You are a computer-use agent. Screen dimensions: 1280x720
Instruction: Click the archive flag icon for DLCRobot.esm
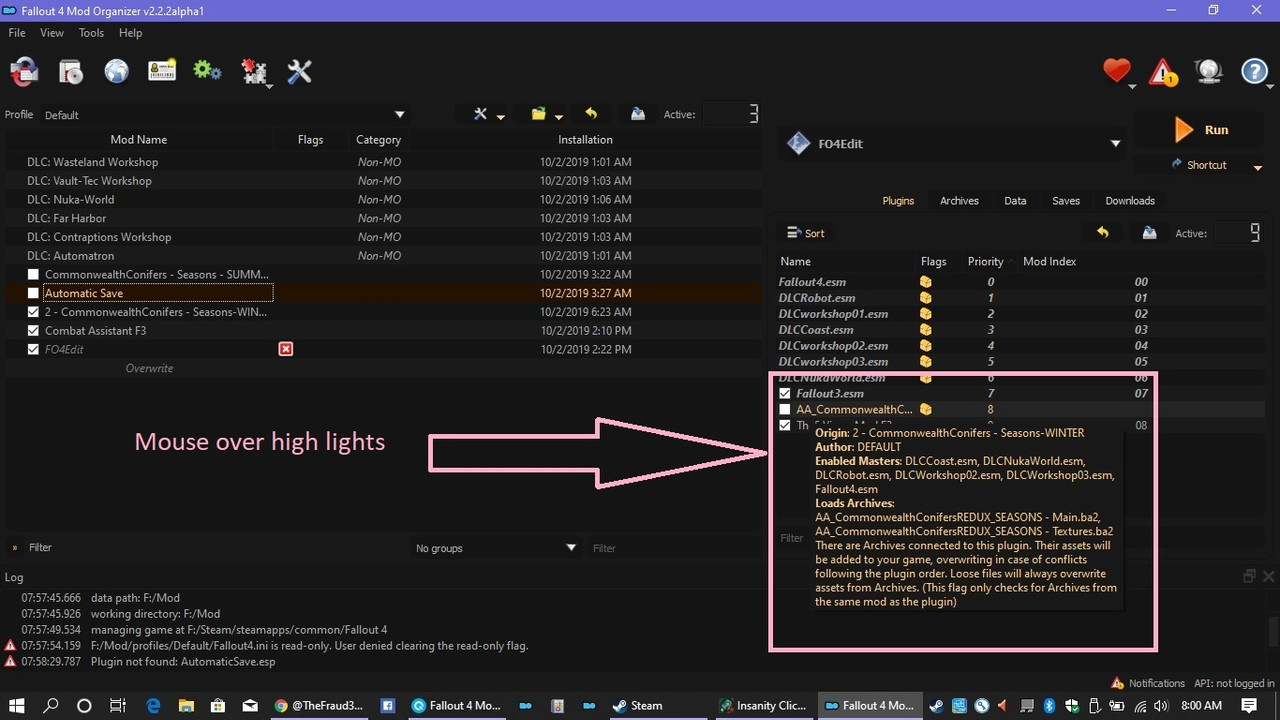926,298
